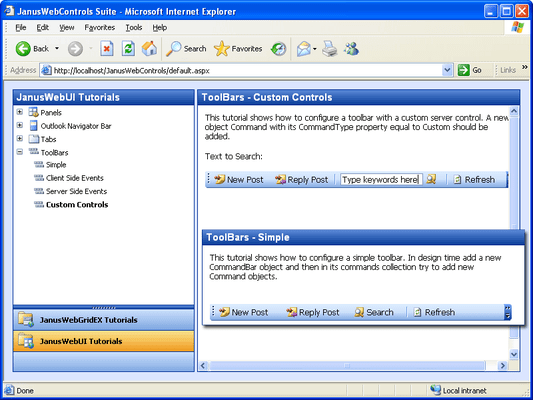Viewport: 533px width, 400px height.
Task: Click the Stop loading icon
Action: pyautogui.click(x=107, y=49)
